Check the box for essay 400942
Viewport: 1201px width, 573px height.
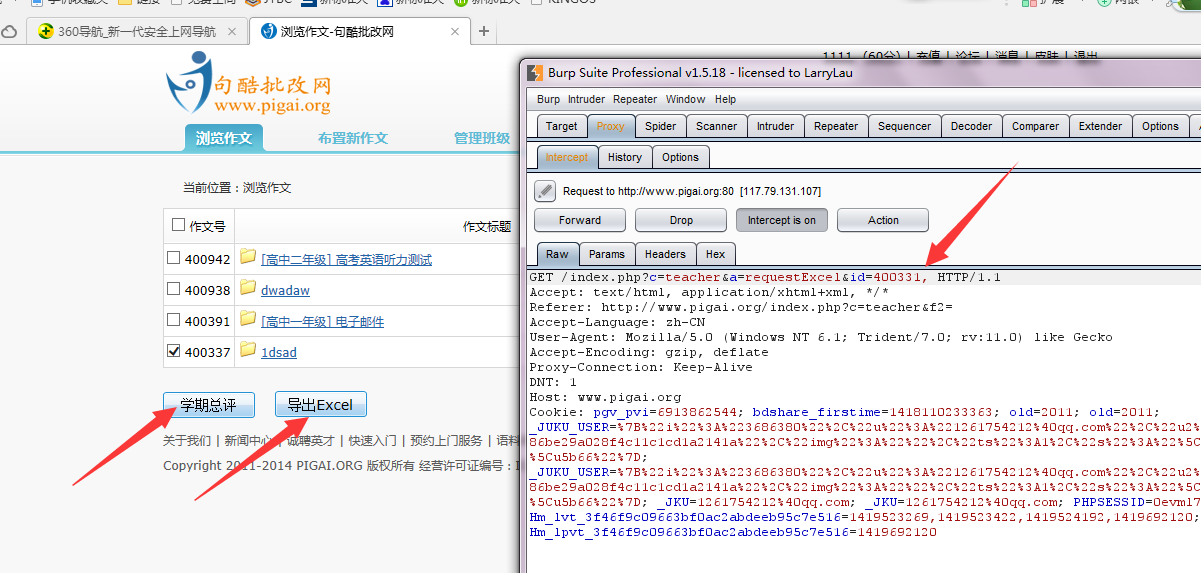[x=174, y=258]
